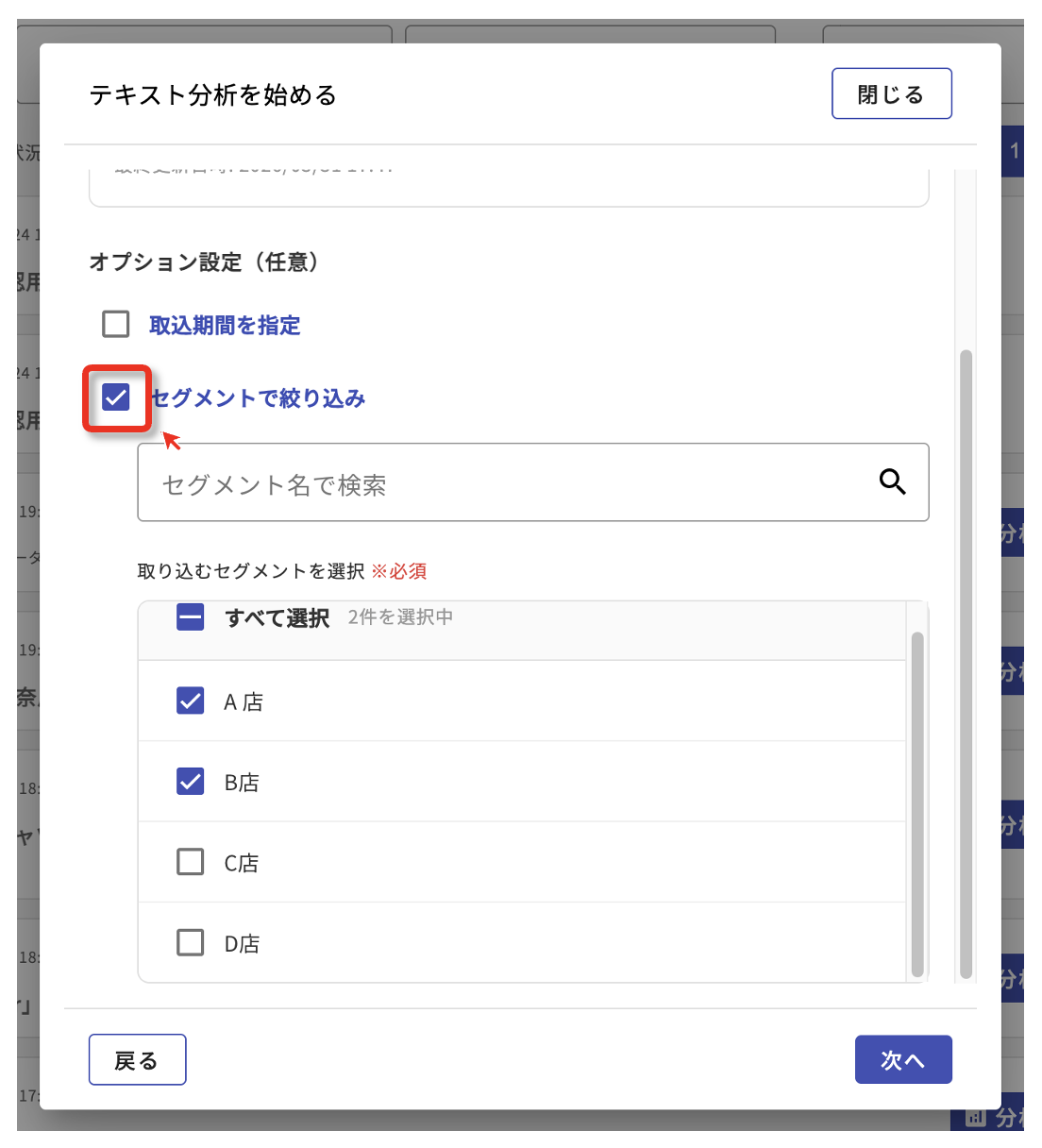Viewport: 1042px width, 1148px height.
Task: Click the セグメントで絞り込み label text
Action: (x=258, y=398)
